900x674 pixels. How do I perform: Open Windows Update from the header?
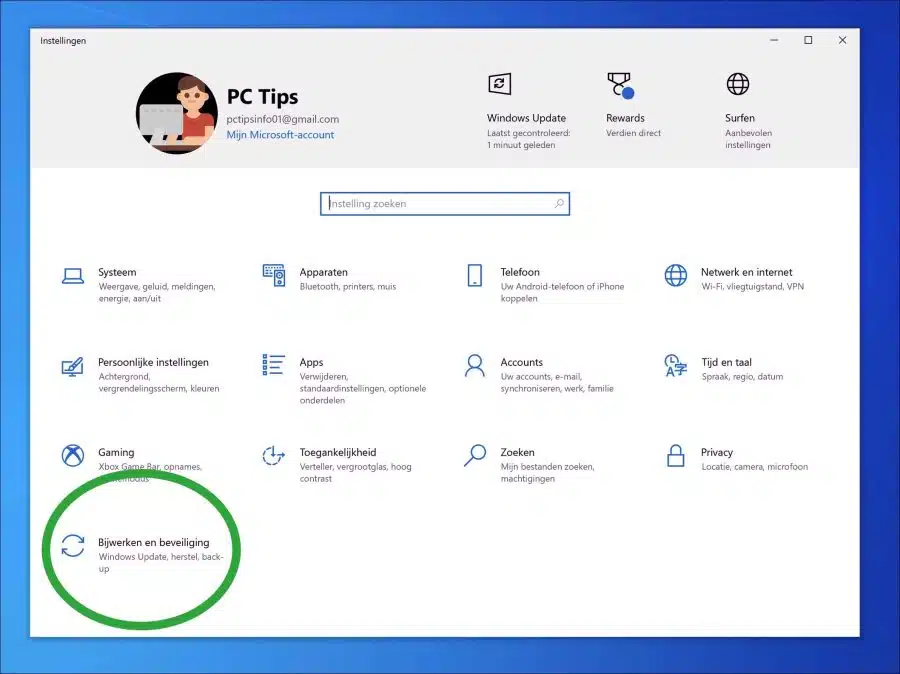(528, 112)
